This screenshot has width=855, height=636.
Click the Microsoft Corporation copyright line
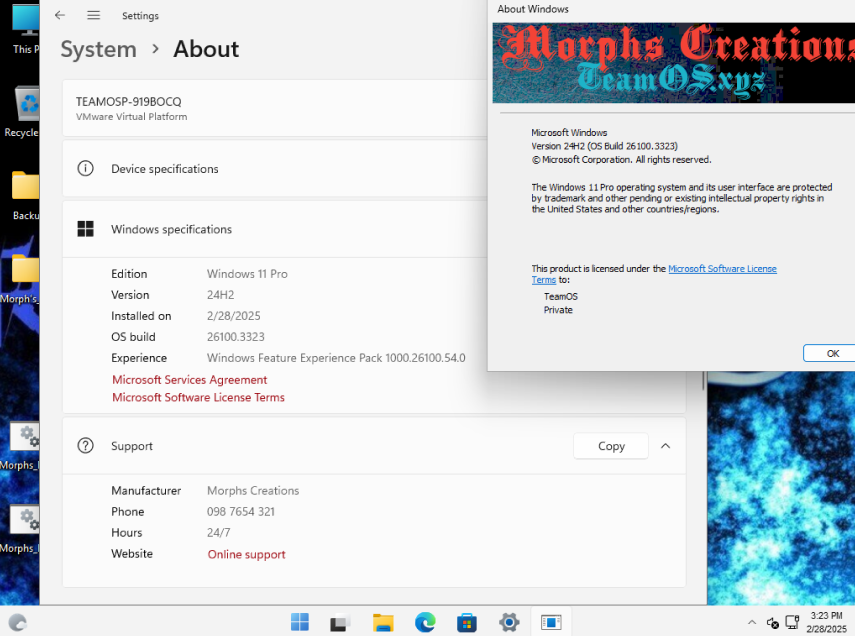622,160
